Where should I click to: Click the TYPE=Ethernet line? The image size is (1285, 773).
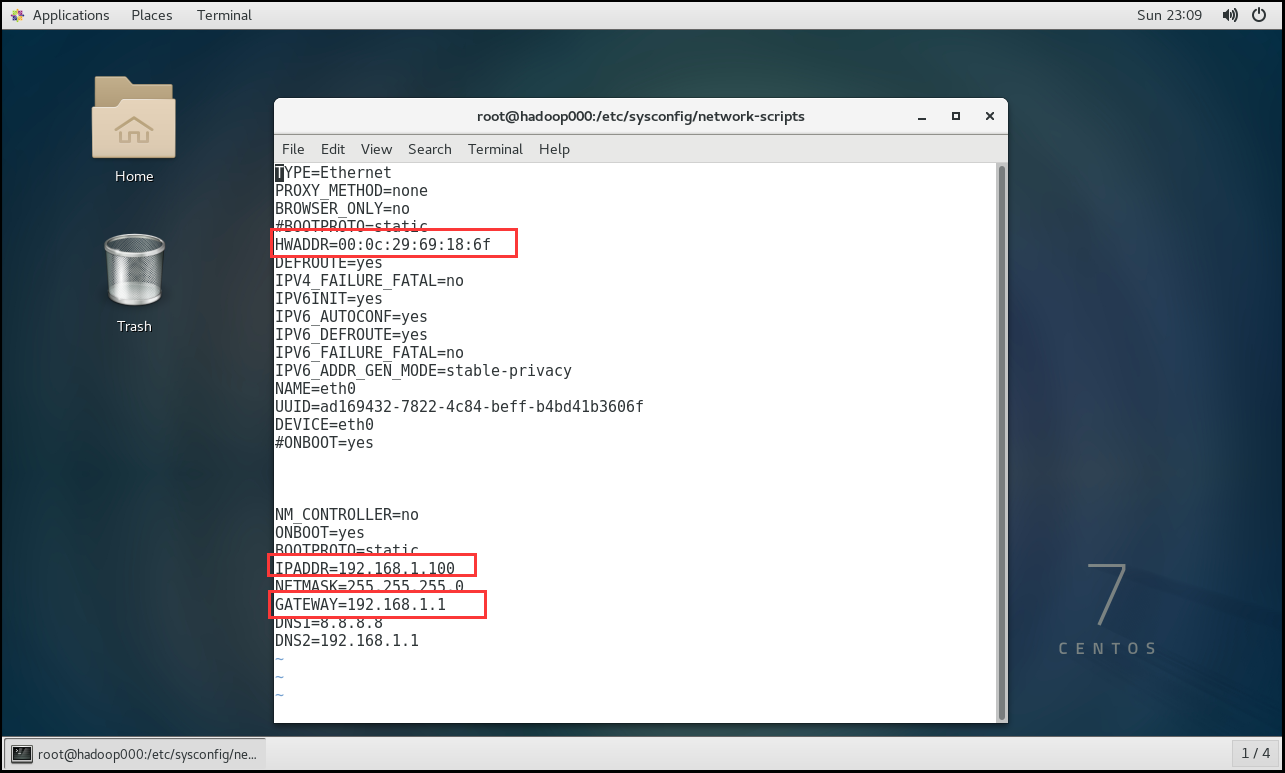coord(333,173)
